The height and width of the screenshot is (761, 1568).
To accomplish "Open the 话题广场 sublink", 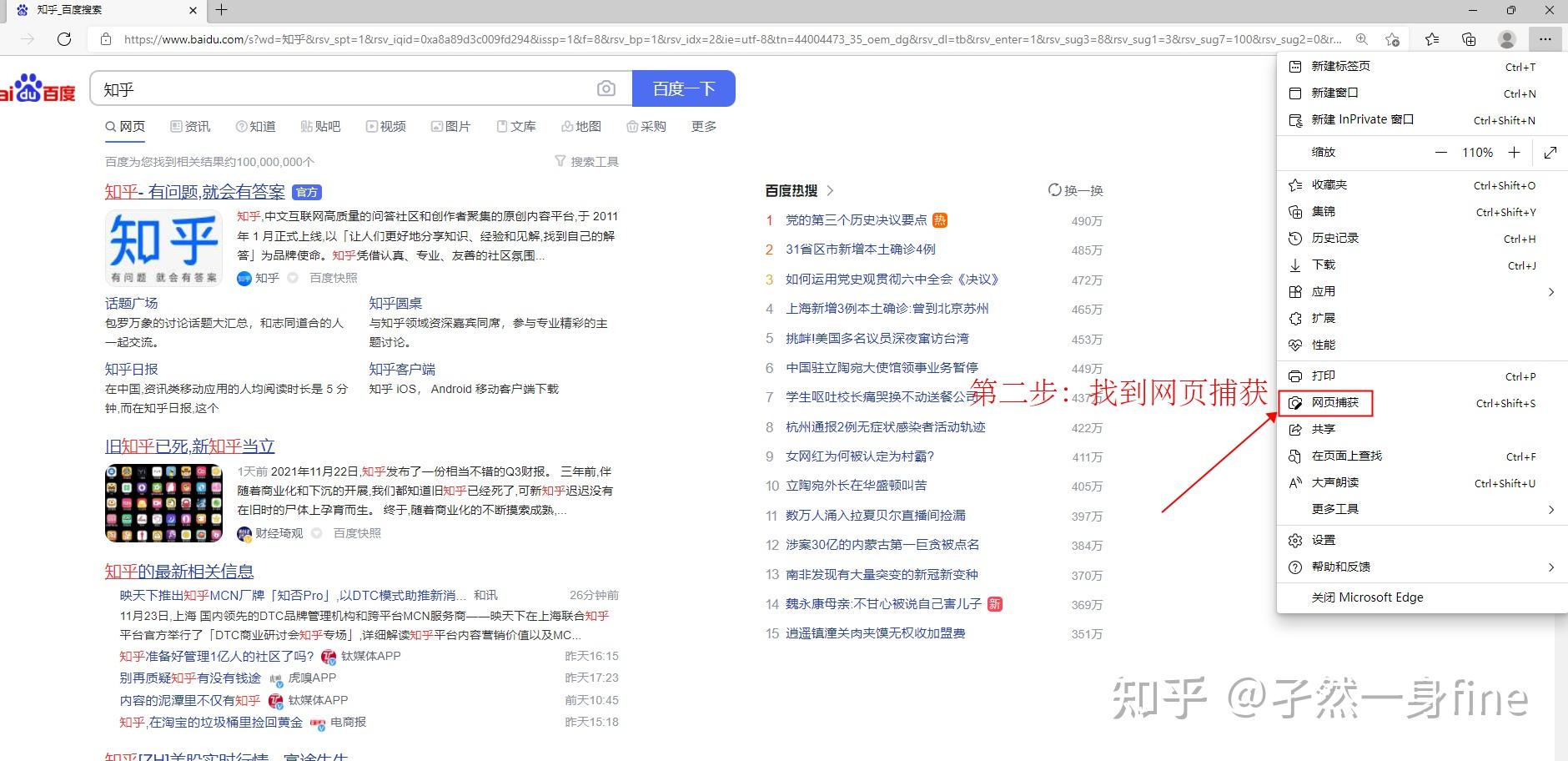I will coord(131,303).
